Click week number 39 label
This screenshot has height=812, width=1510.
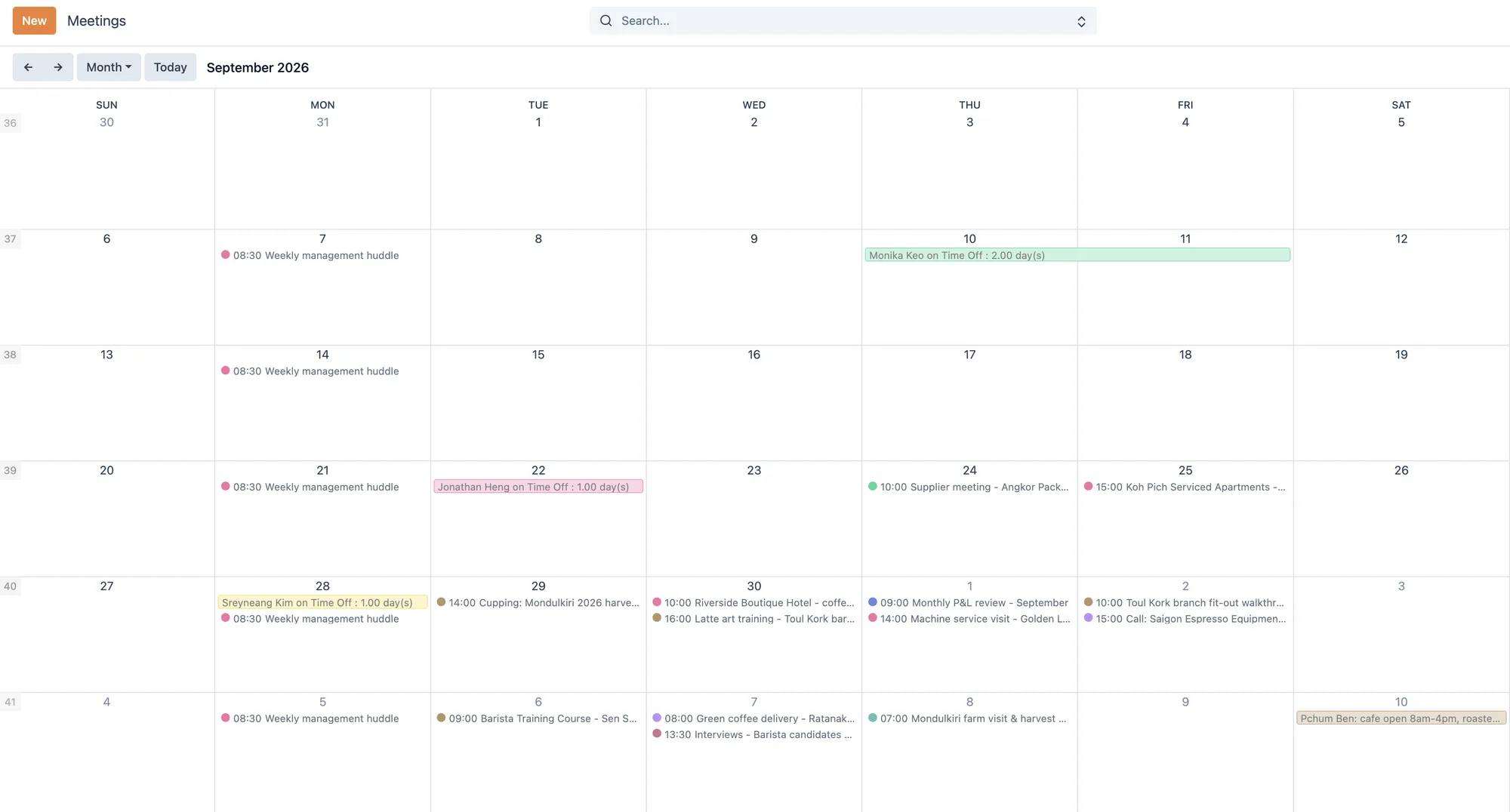click(x=10, y=470)
